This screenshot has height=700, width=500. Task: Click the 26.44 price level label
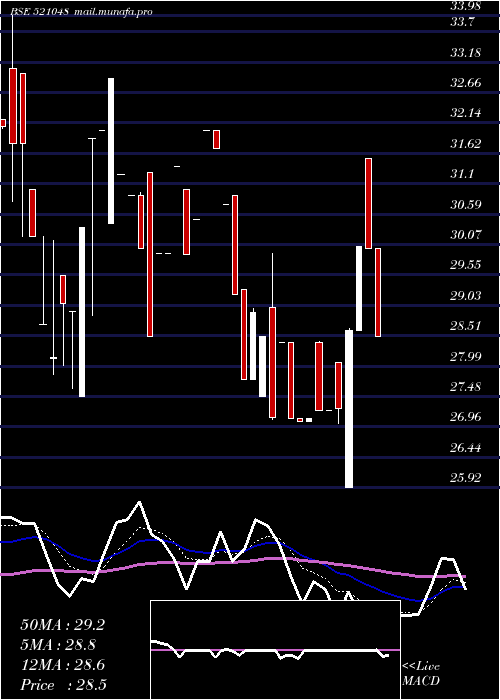pos(466,448)
